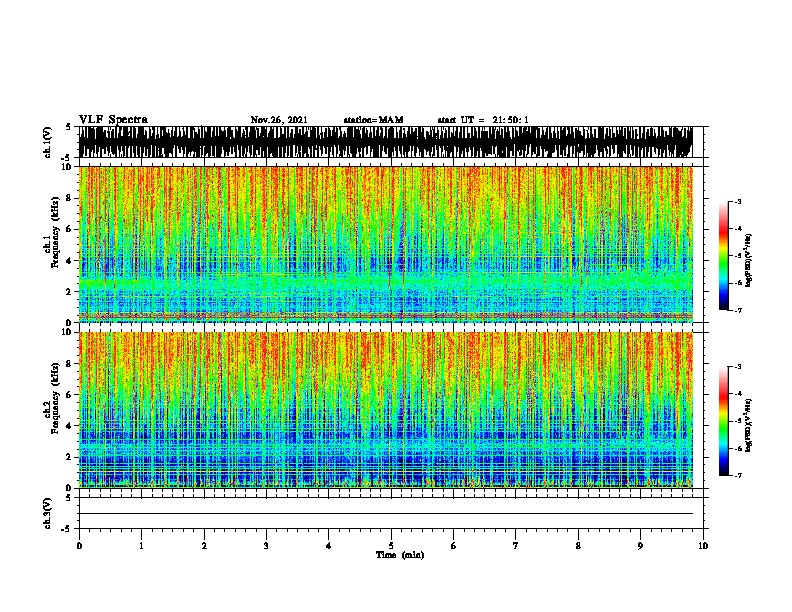Click time axis tick label "7"
This screenshot has height=612, width=792.
tap(516, 546)
